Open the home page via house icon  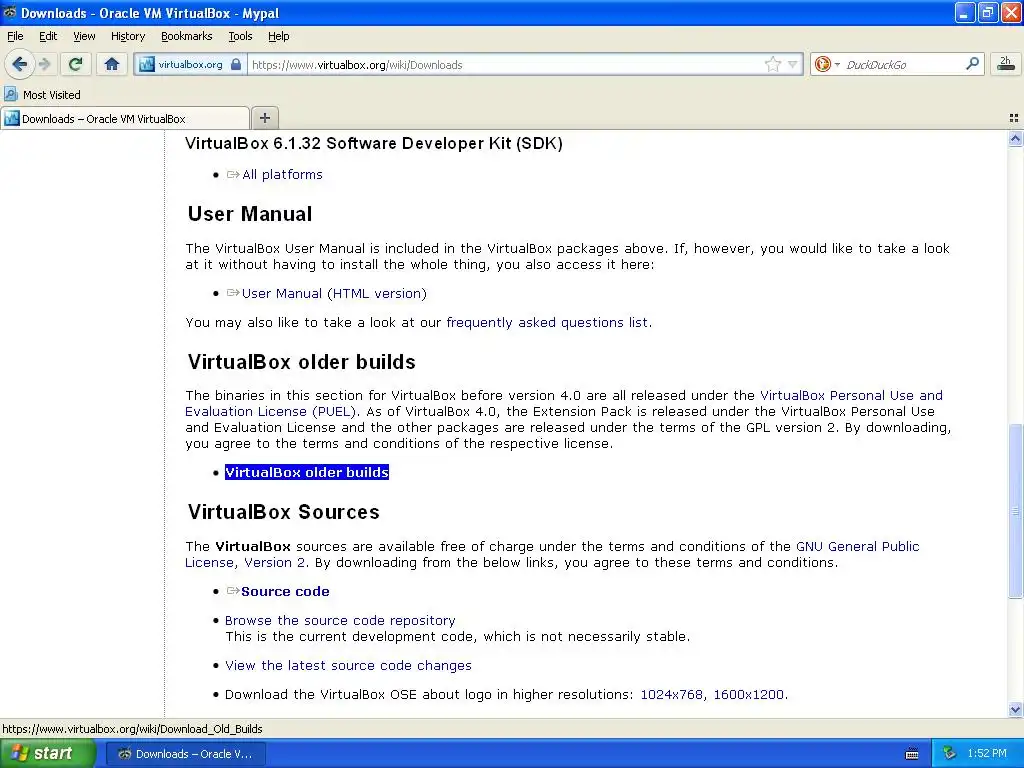point(112,64)
